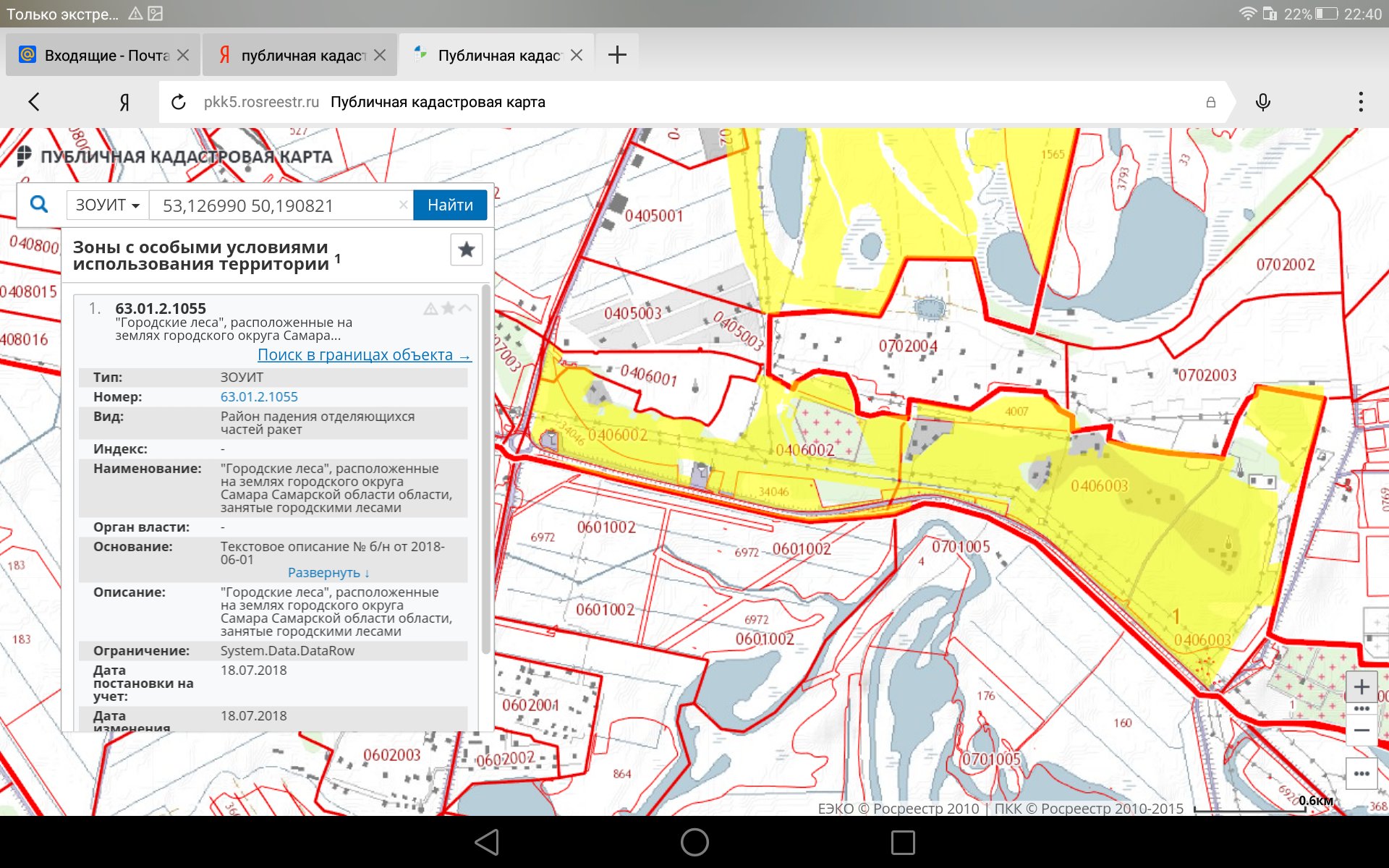
Task: Open the bottom-right three-dots map tools button
Action: 1362,774
